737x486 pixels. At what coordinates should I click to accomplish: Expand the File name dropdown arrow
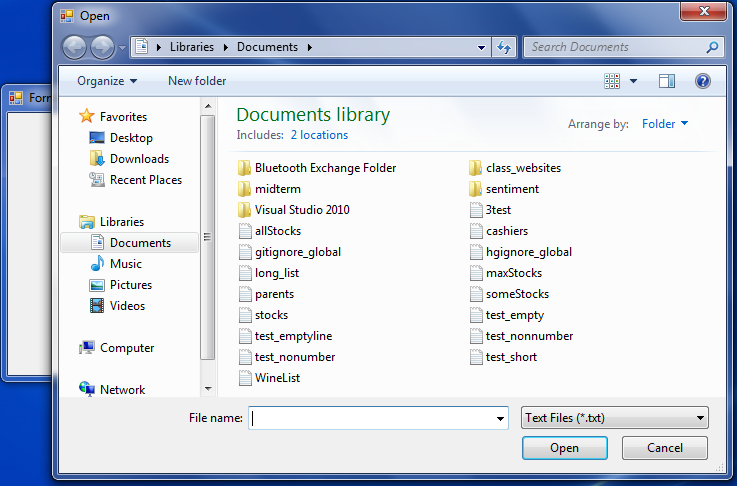[500, 418]
